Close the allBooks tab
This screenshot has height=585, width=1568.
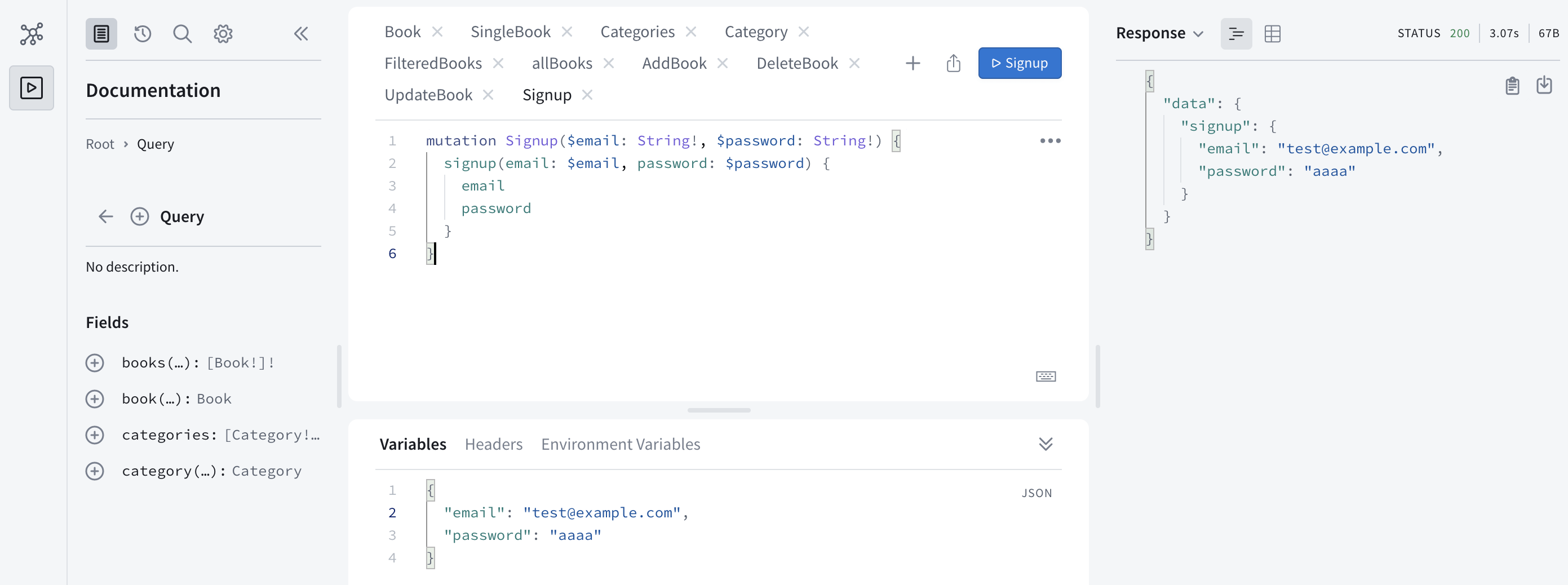[608, 63]
